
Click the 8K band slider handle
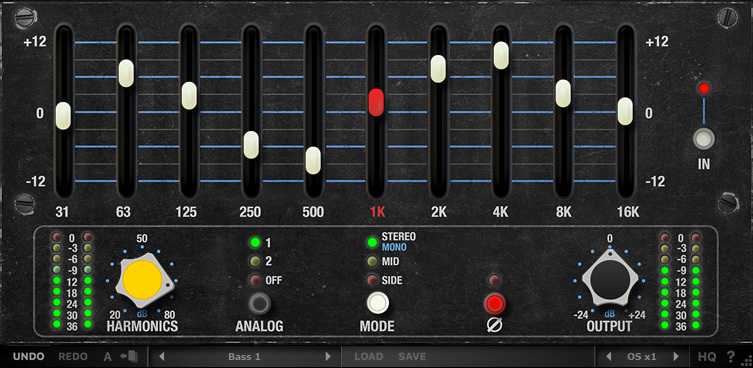[563, 93]
